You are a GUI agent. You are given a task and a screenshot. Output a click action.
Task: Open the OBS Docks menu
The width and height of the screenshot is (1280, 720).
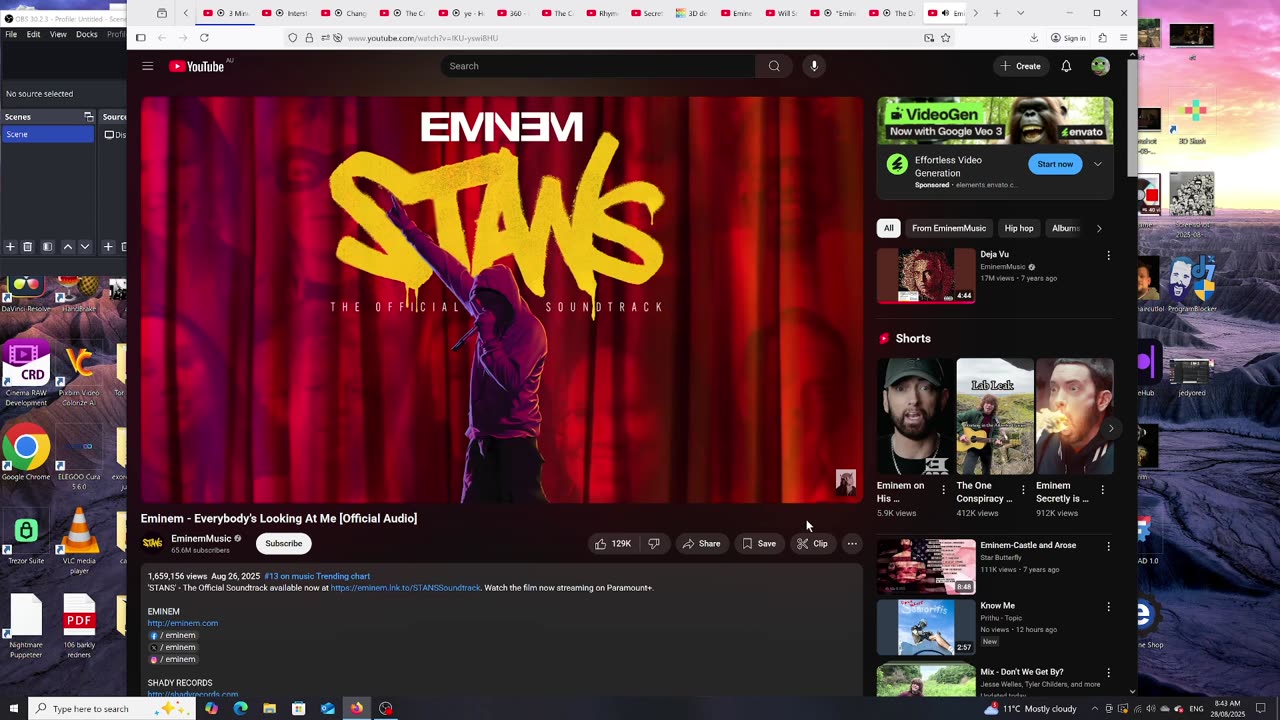click(87, 34)
